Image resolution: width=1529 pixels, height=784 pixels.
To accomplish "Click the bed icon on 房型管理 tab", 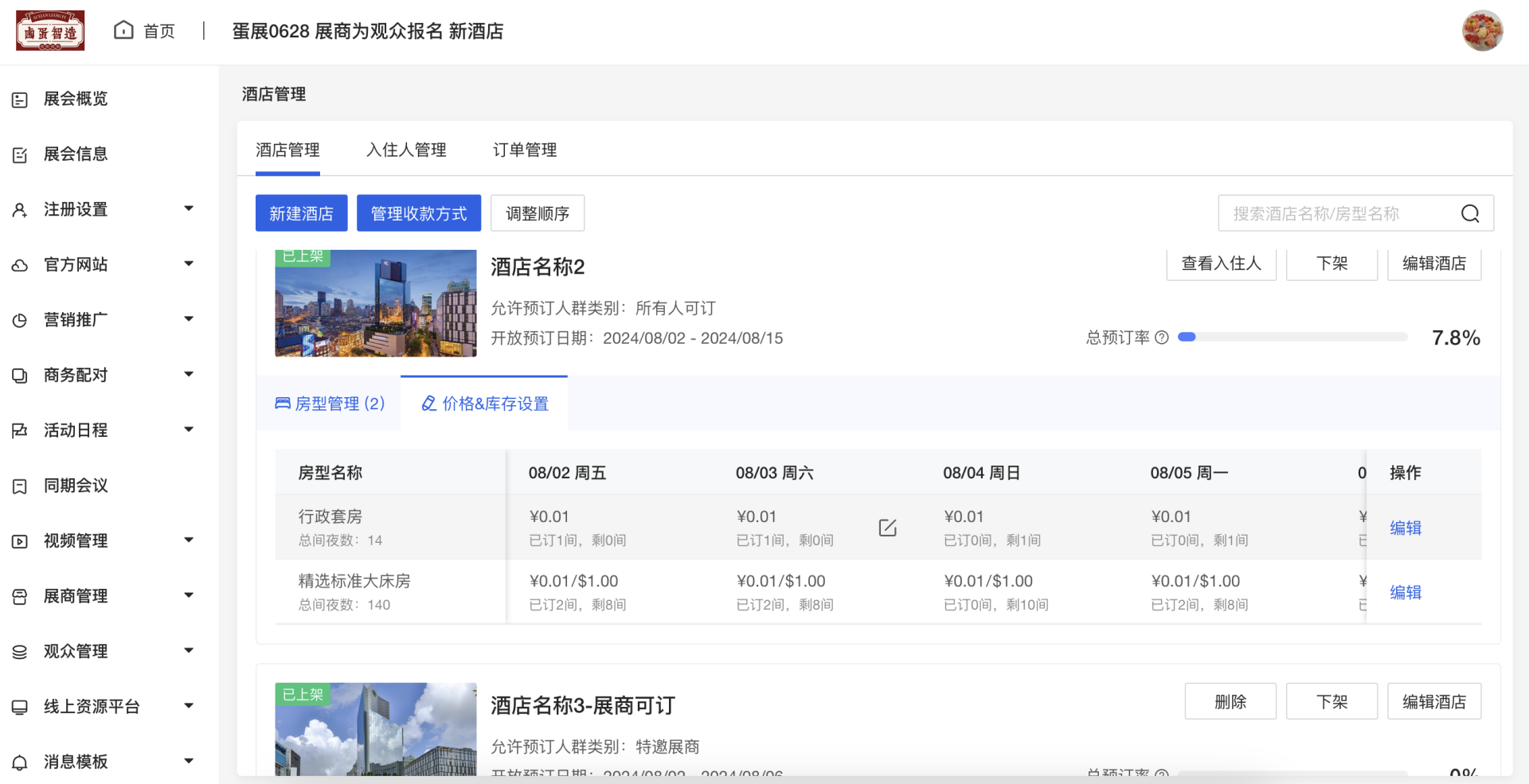I will (x=283, y=404).
